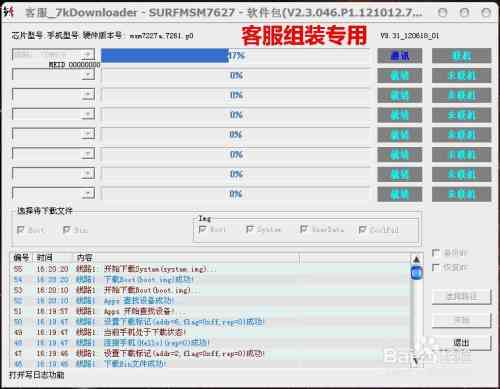The height and width of the screenshot is (389, 500).
Task: Toggle the last Img checkbox after UserData
Action: (x=362, y=229)
